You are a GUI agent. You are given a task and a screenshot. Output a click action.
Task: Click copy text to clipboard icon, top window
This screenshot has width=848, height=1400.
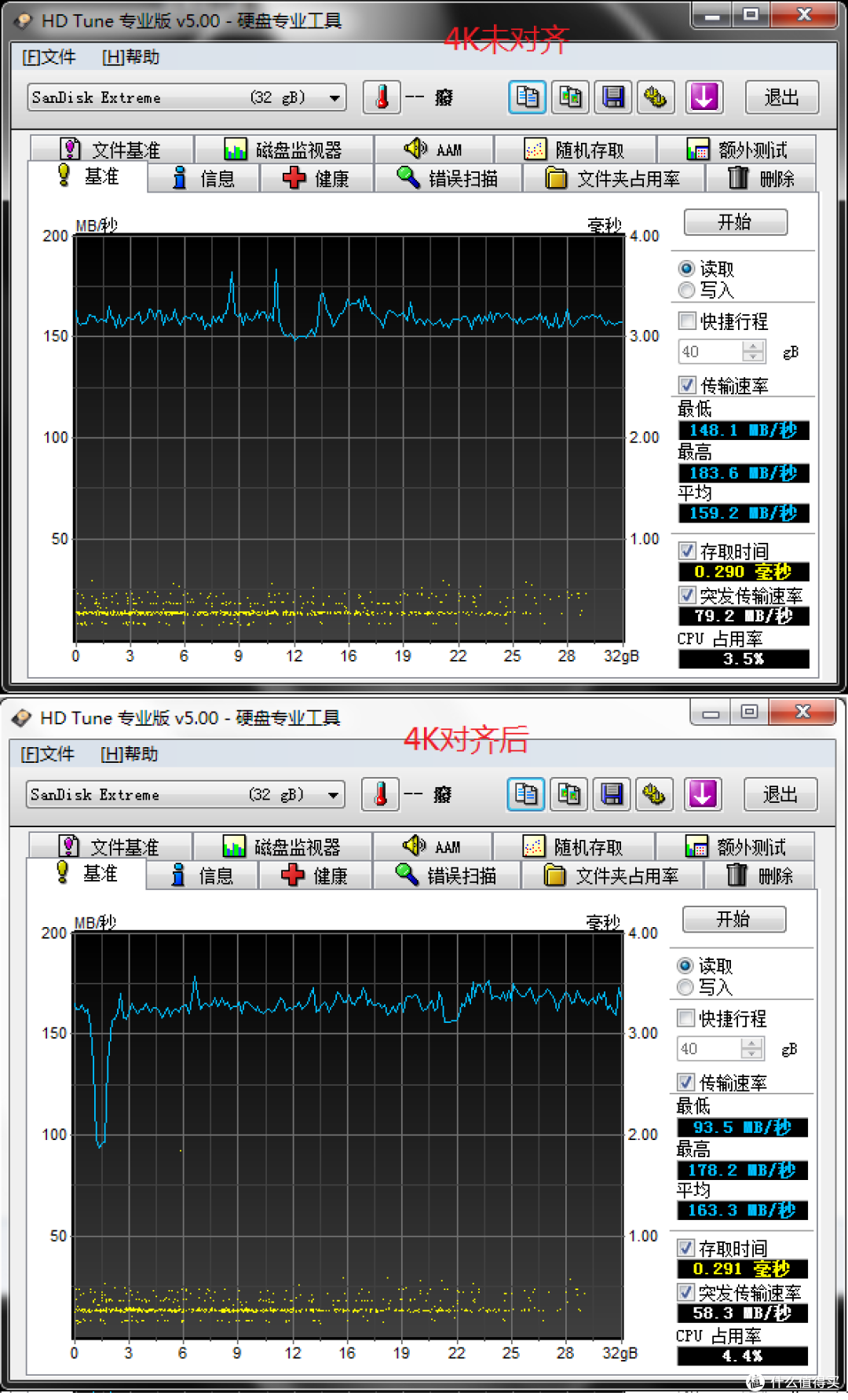528,97
